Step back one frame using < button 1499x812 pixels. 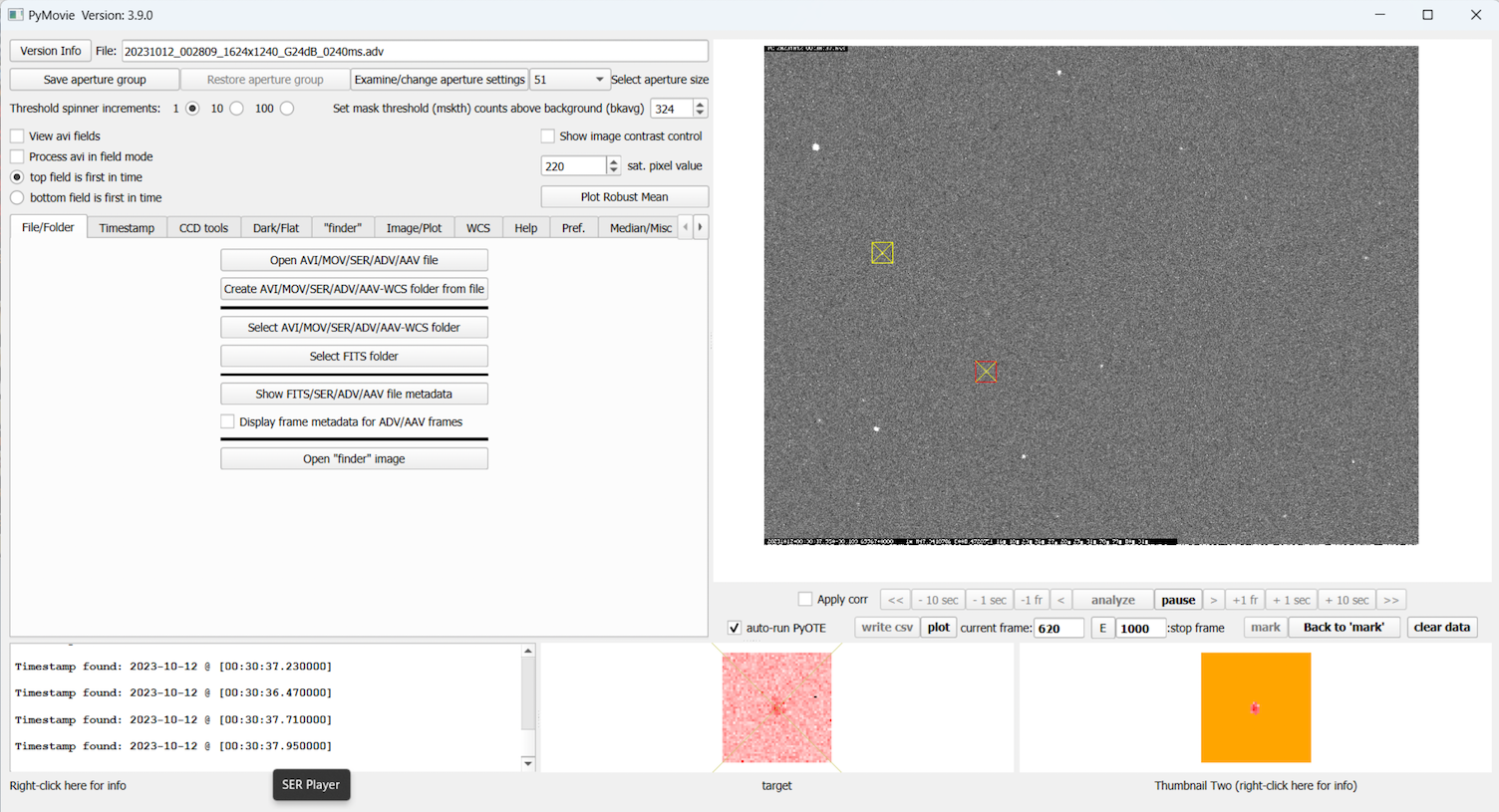[1060, 600]
